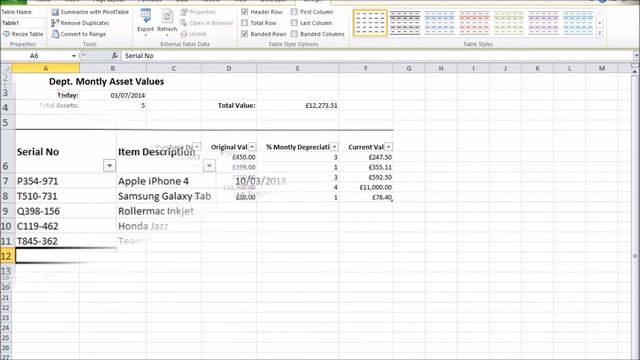The width and height of the screenshot is (640, 360).
Task: Click cell containing Q398-156
Action: tap(65, 211)
